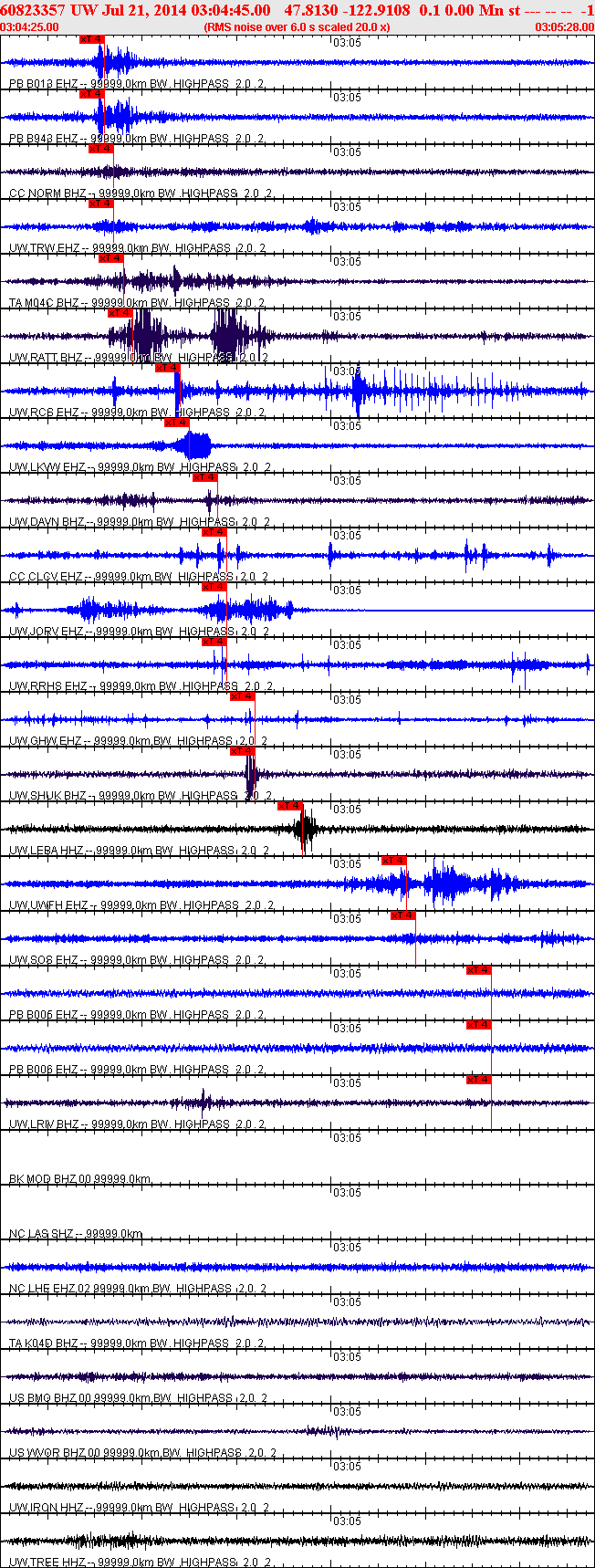
Task: Click the UW GHW EHZ station label
Action: 140,741
